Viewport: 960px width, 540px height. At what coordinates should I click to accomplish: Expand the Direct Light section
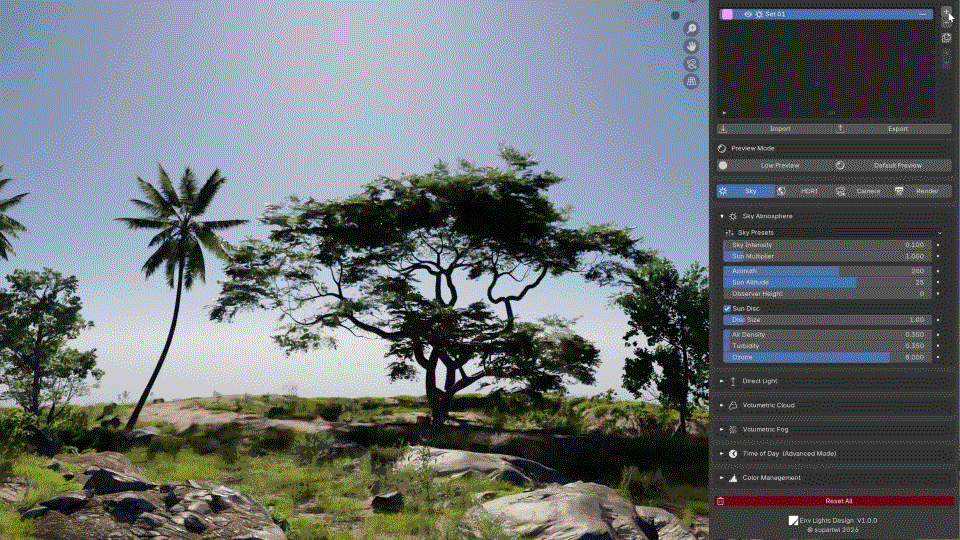(722, 381)
